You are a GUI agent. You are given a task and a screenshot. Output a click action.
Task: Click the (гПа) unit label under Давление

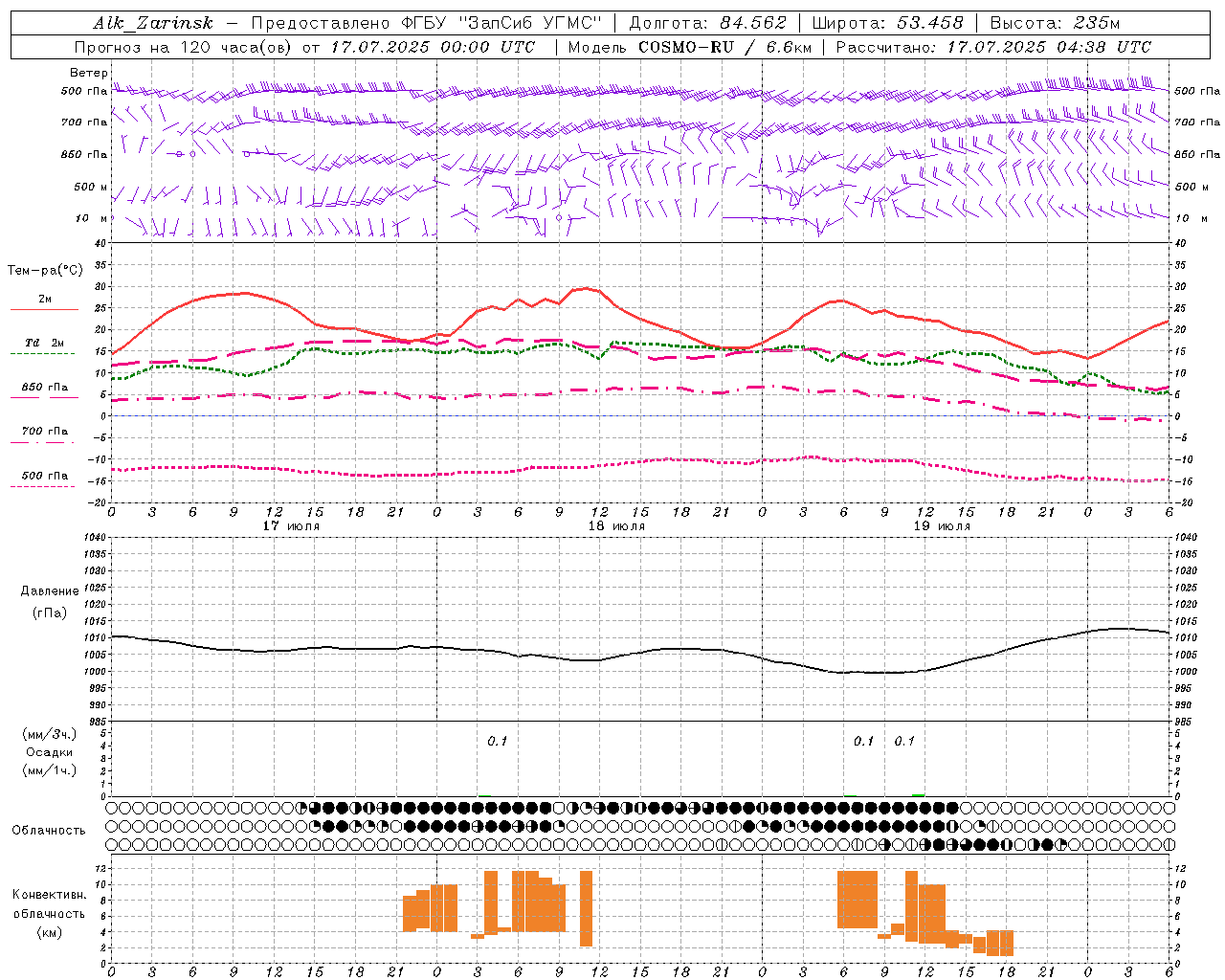[x=50, y=613]
